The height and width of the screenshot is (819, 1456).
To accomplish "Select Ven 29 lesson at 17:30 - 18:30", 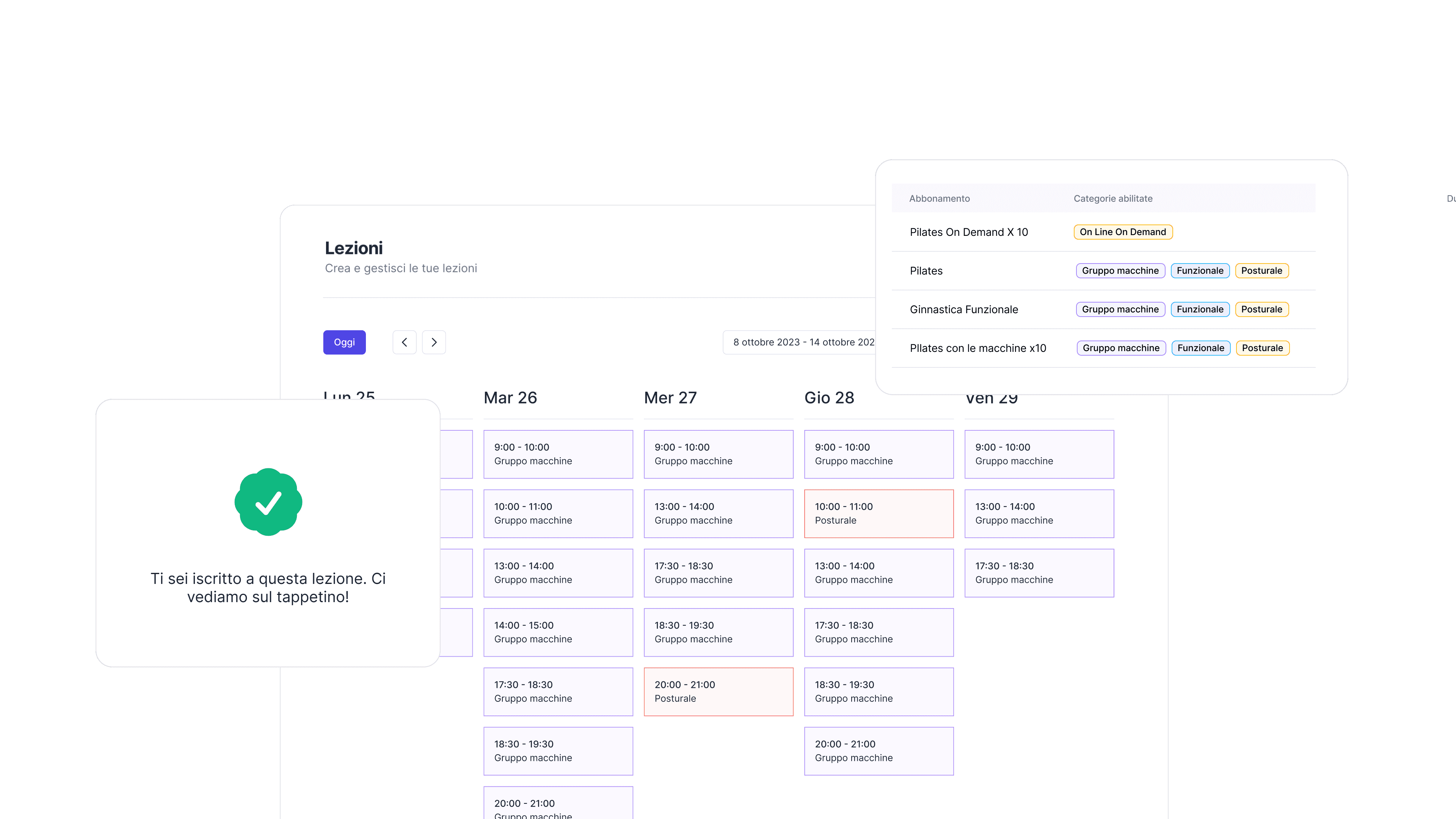I will click(x=1038, y=573).
